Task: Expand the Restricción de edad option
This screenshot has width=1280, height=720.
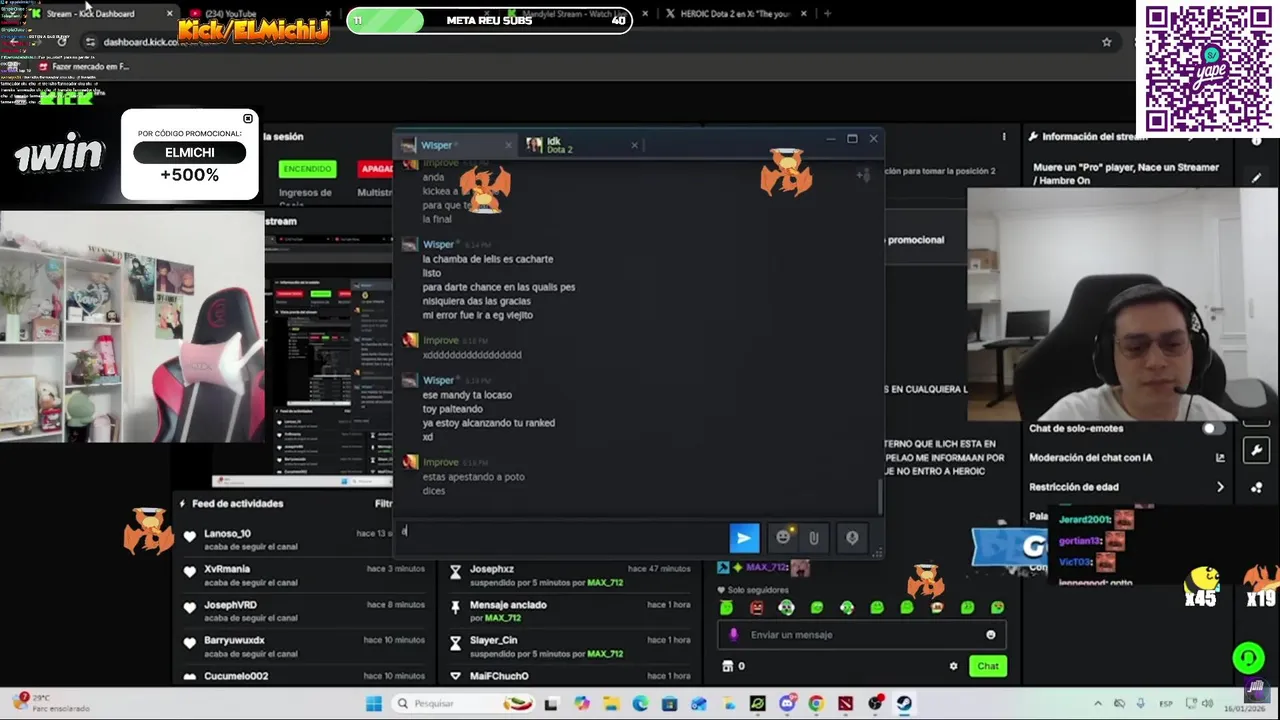Action: (x=1220, y=487)
